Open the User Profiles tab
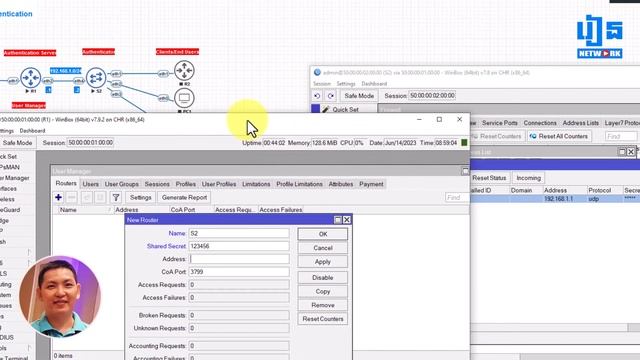Viewport: 640px width, 360px height. point(219,184)
